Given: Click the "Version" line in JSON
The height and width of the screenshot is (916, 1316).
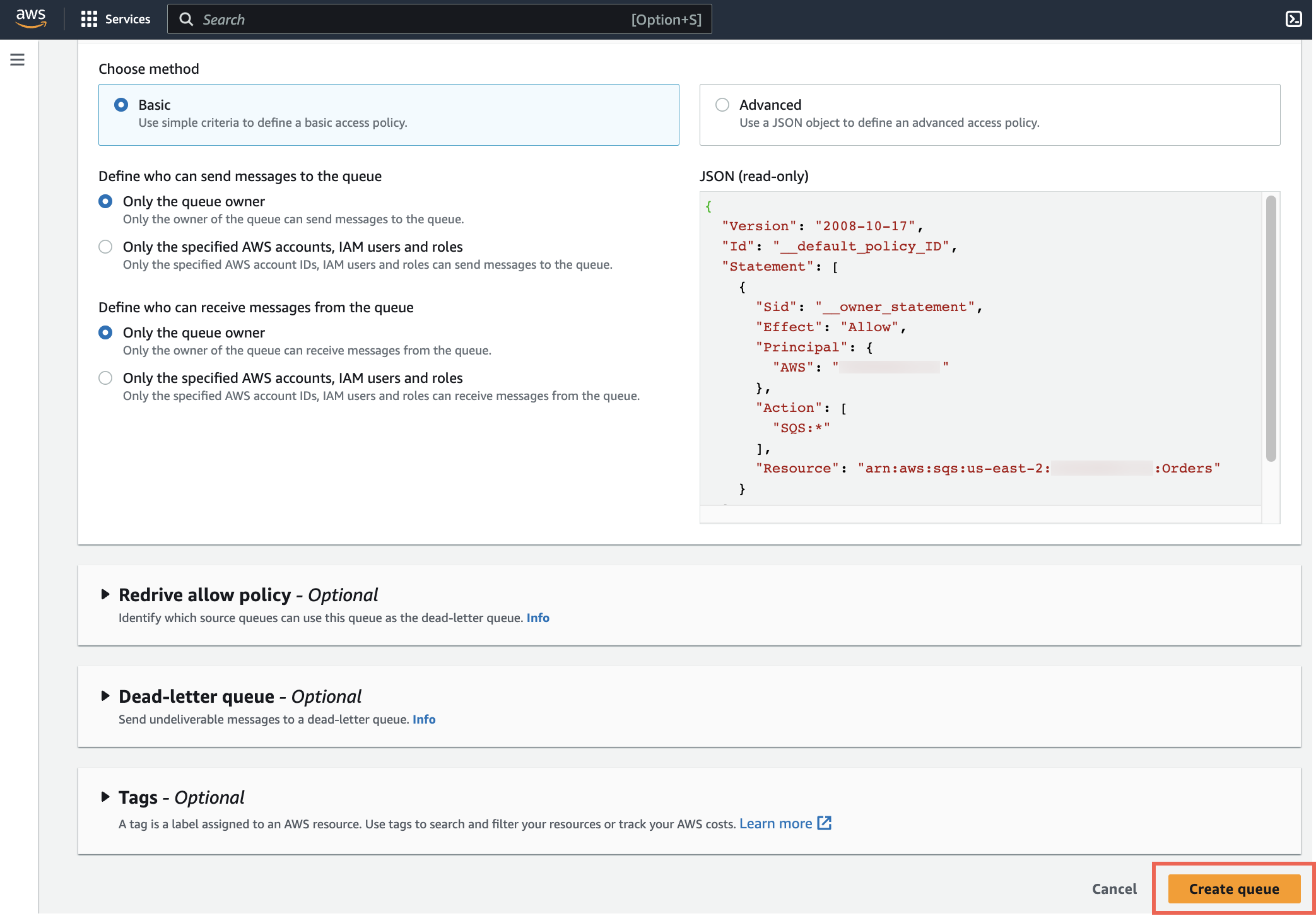Looking at the screenshot, I should pos(823,226).
